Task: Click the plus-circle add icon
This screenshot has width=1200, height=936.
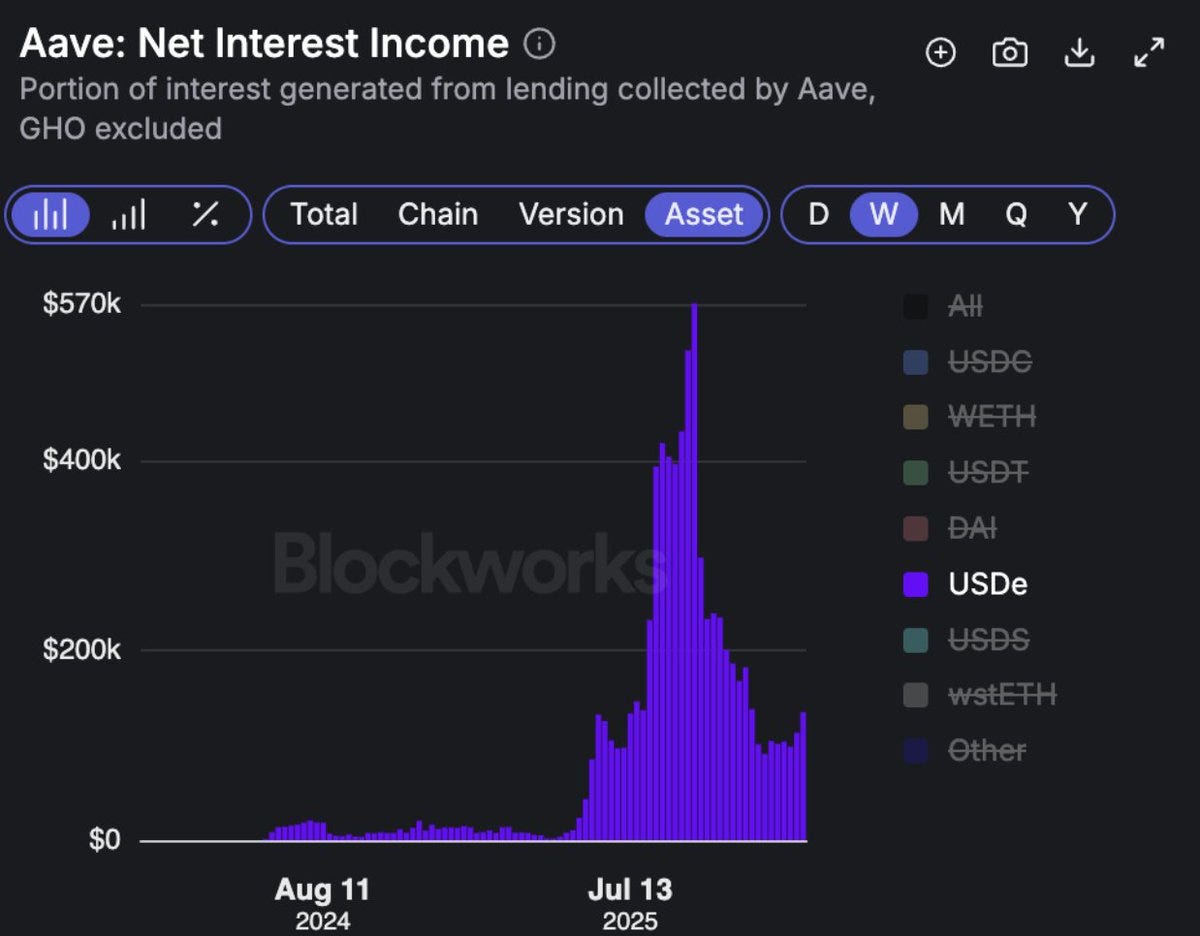Action: click(x=940, y=53)
